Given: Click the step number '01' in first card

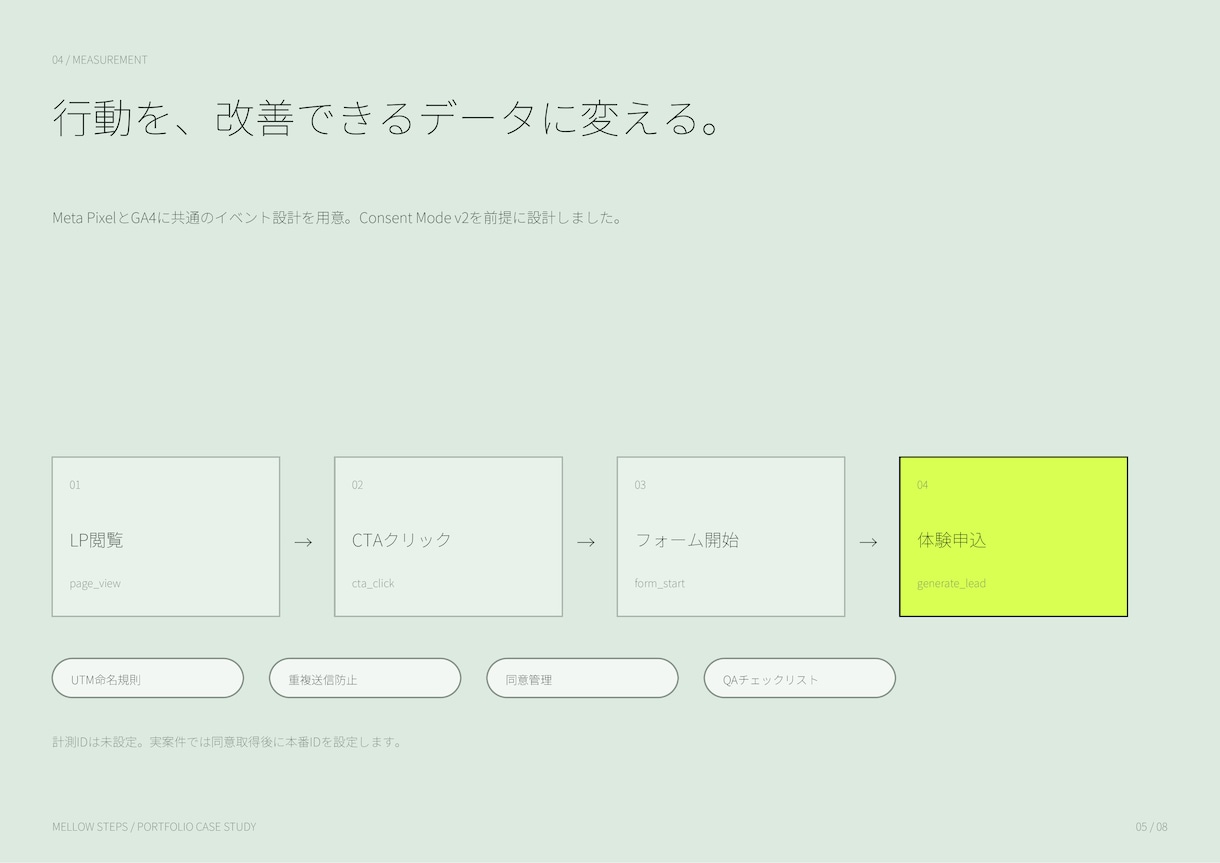Looking at the screenshot, I should tap(75, 485).
